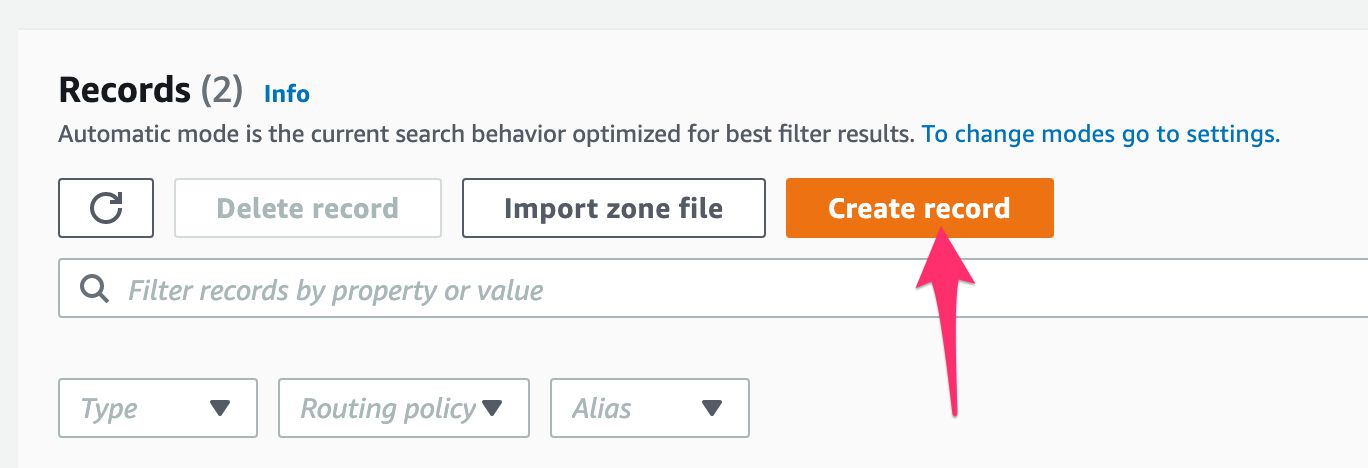
Task: Click the magnifying glass search icon
Action: [x=94, y=290]
